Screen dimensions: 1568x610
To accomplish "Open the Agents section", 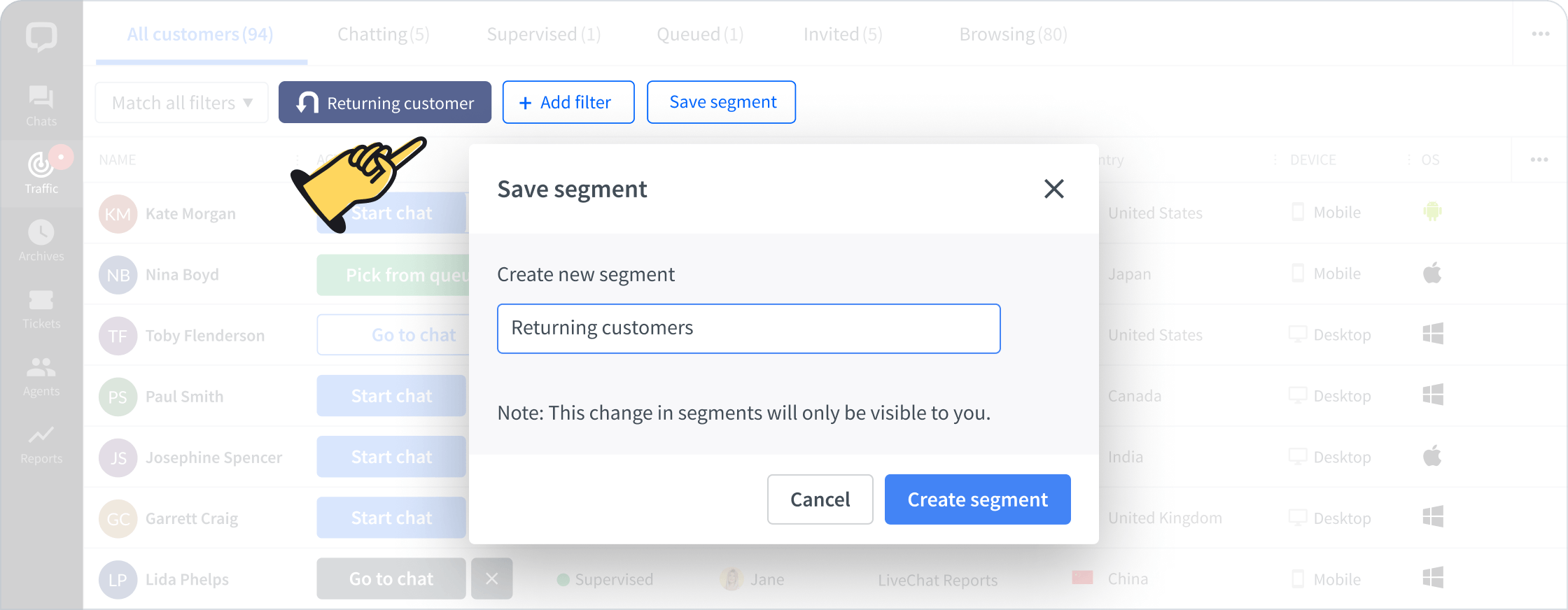I will tap(41, 376).
